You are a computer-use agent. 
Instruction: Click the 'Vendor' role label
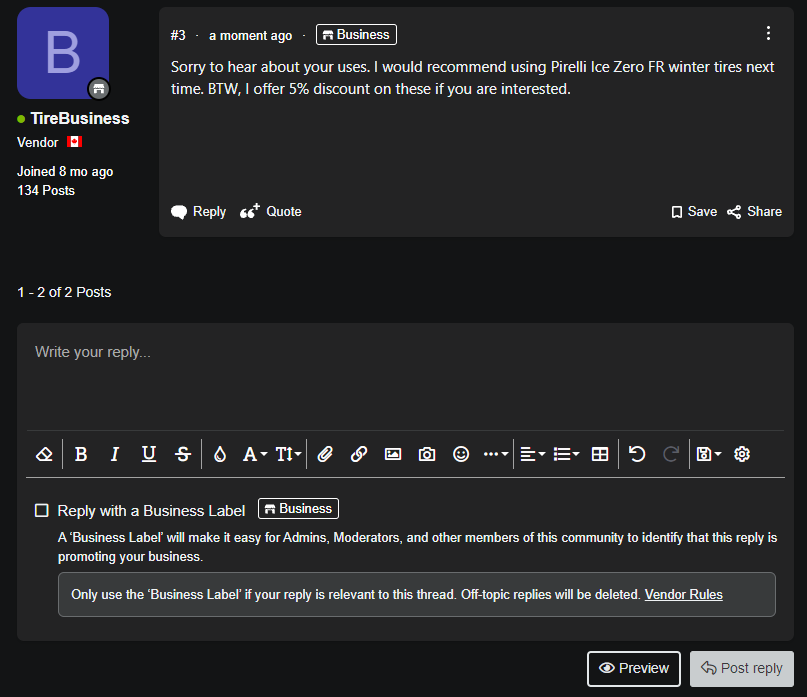(x=38, y=143)
